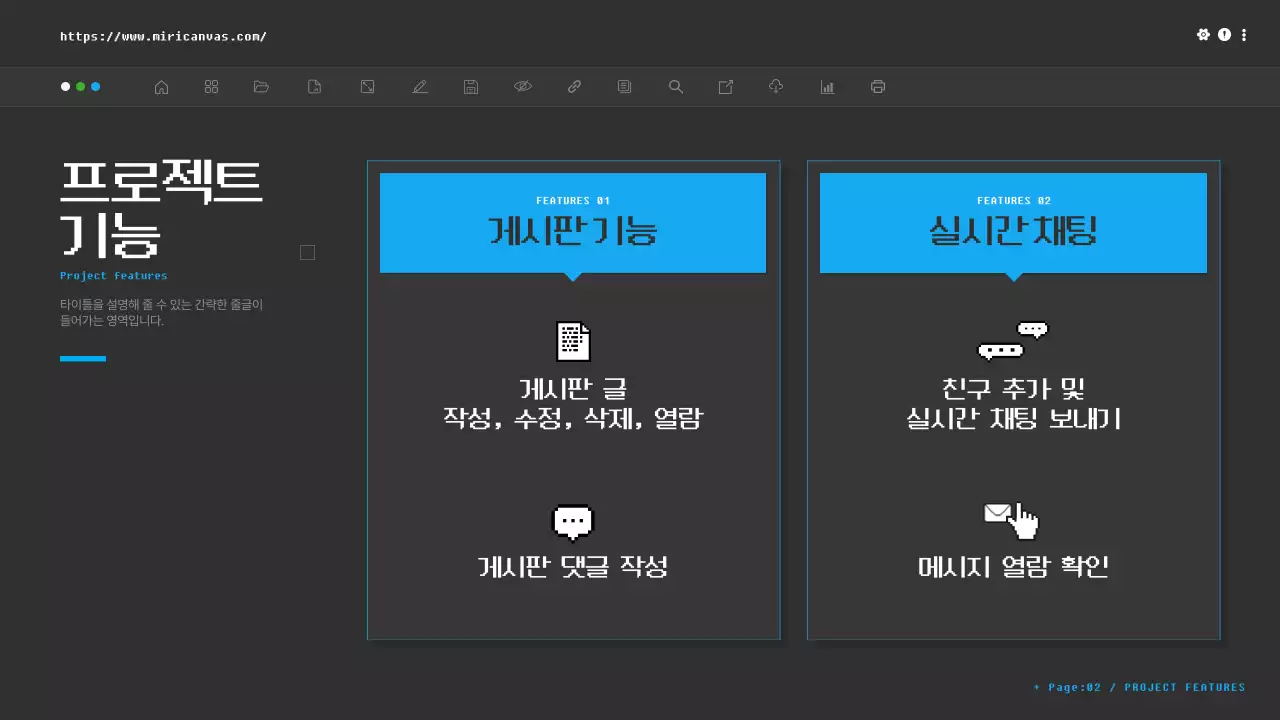
Task: Click the info alert icon
Action: point(1223,34)
